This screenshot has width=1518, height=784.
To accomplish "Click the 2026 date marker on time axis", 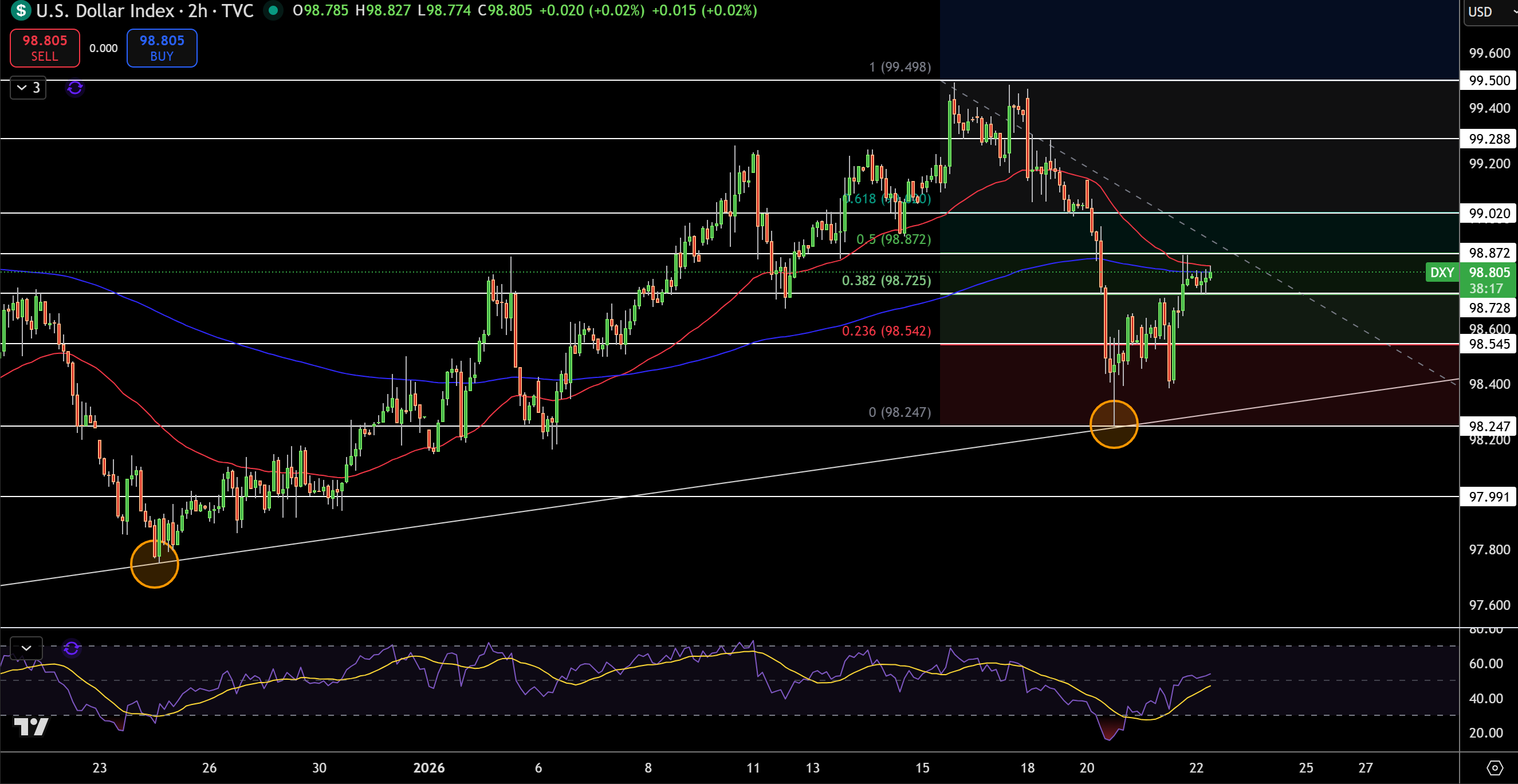I will point(429,767).
